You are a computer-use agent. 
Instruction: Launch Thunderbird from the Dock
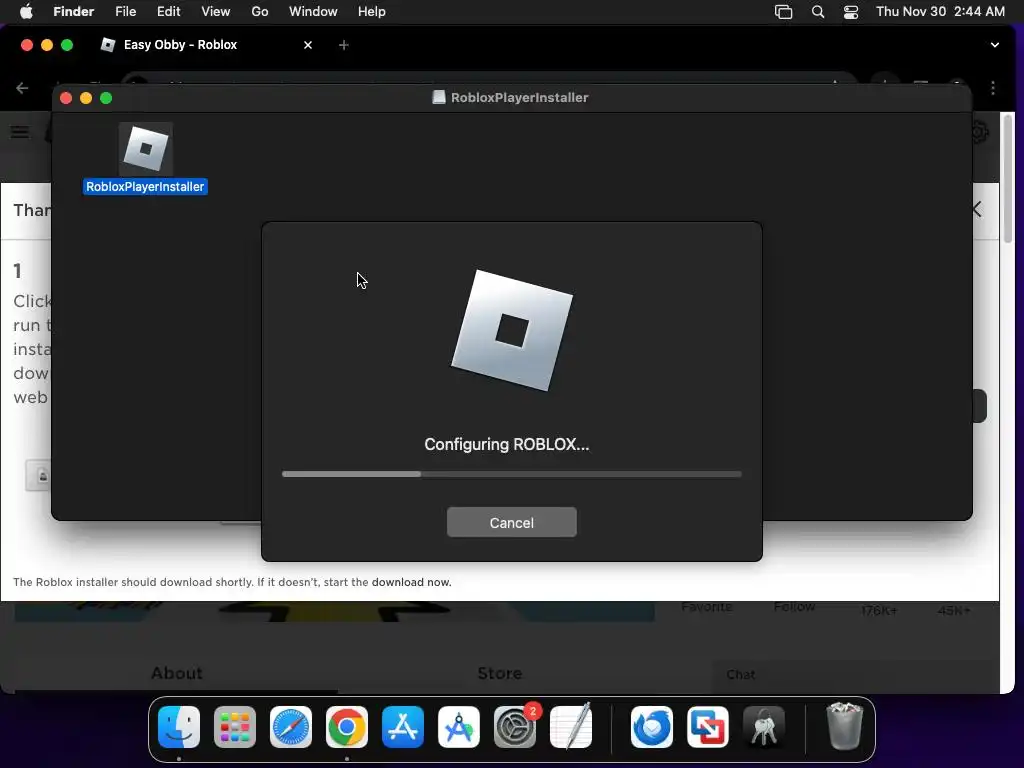(652, 727)
